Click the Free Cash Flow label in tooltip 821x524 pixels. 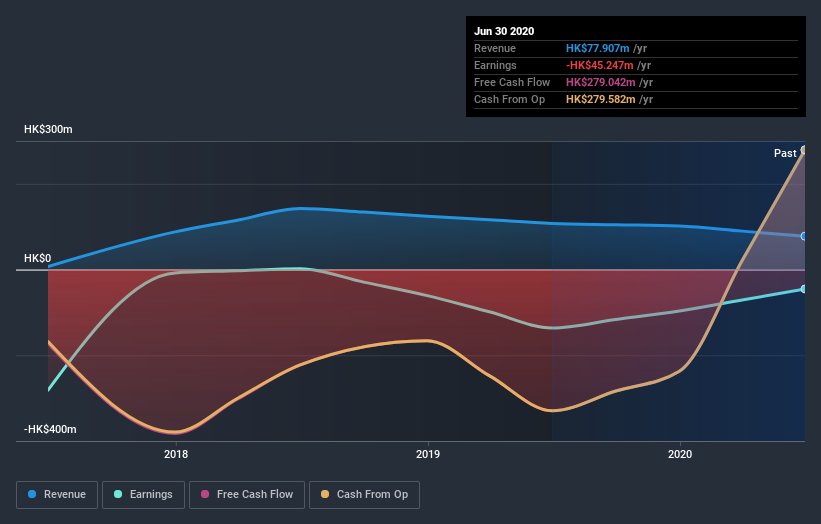click(512, 82)
